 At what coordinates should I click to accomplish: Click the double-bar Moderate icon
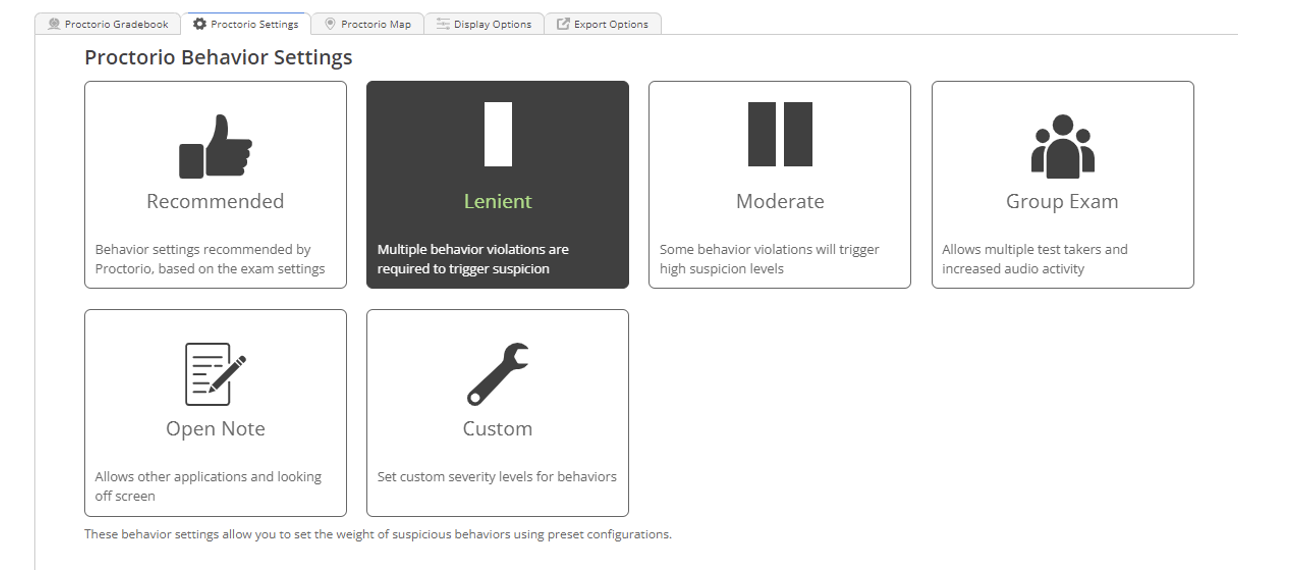(780, 134)
